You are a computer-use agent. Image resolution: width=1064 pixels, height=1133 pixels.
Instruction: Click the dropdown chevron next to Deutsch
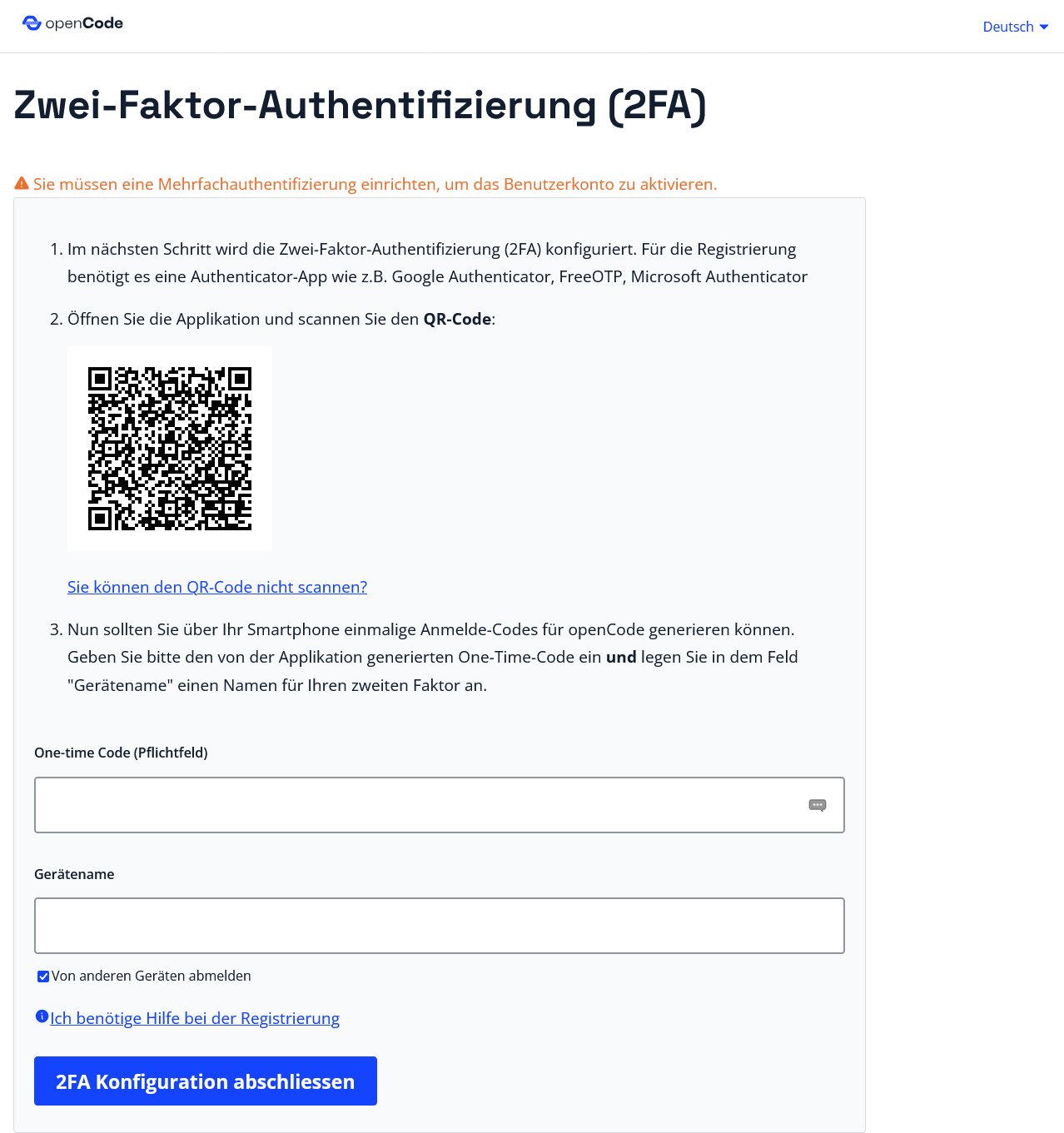(x=1044, y=27)
